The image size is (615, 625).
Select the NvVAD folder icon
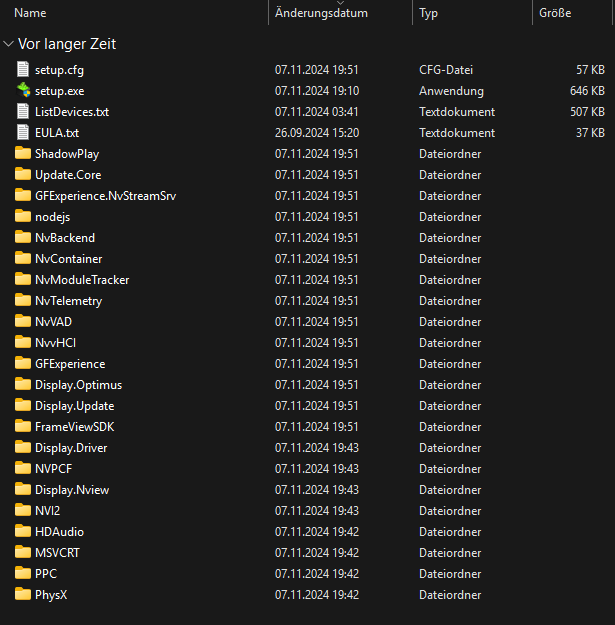[23, 322]
